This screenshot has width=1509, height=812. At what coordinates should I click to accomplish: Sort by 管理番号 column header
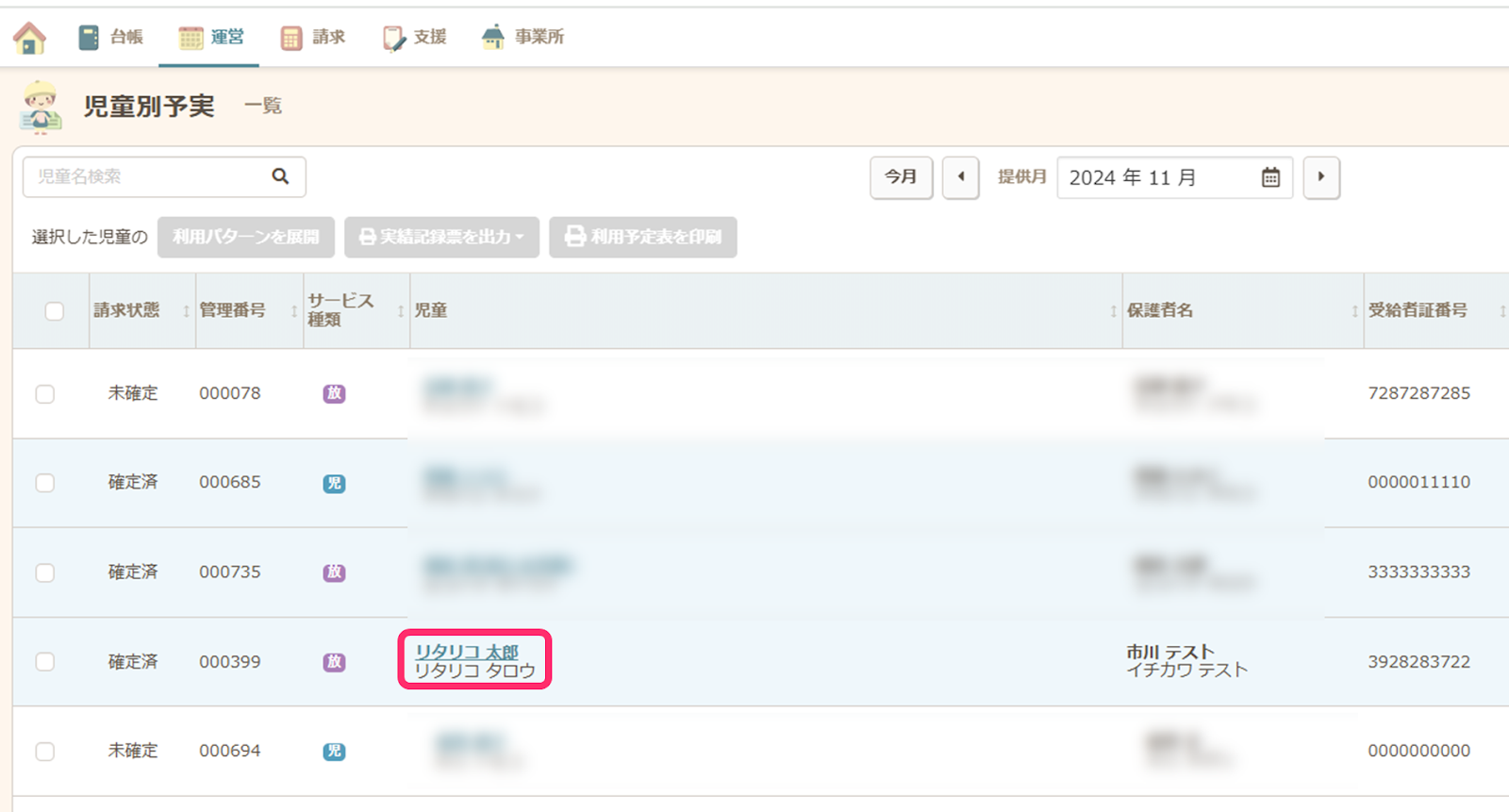[x=233, y=310]
